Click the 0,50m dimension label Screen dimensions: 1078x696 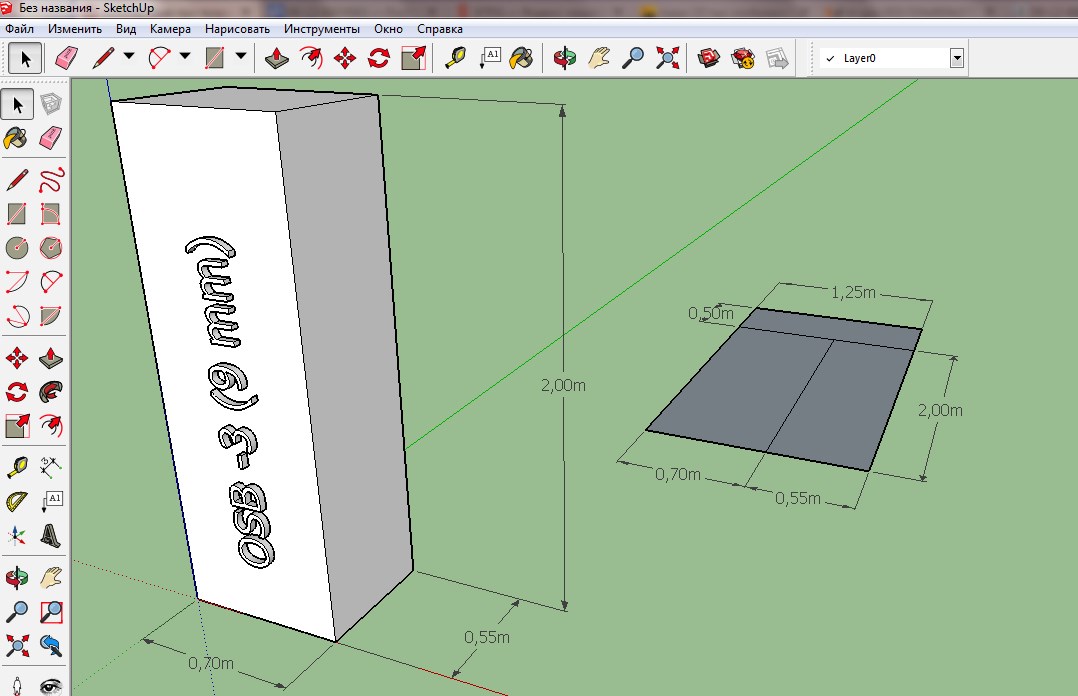711,314
